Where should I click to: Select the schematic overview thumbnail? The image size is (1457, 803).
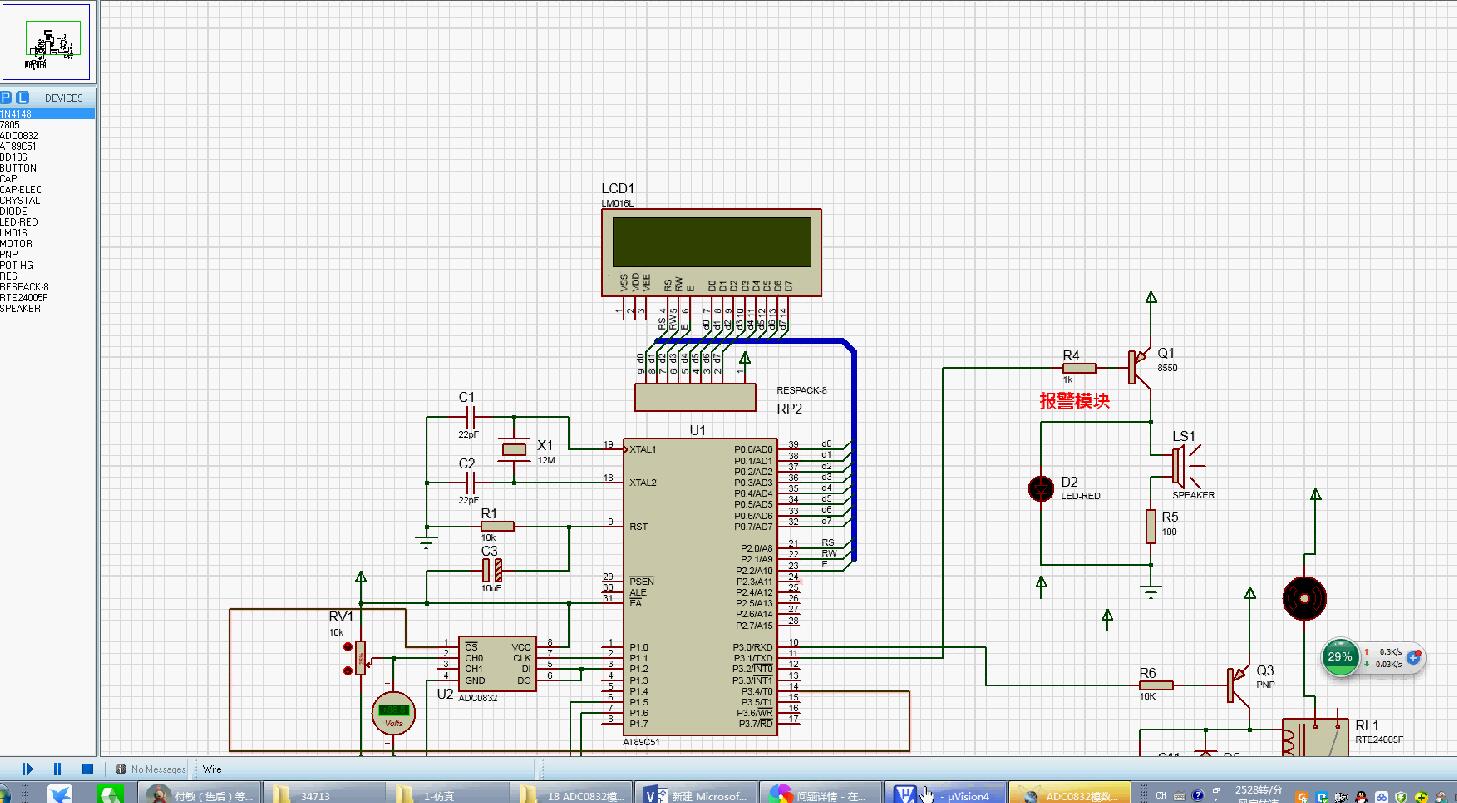pyautogui.click(x=46, y=43)
